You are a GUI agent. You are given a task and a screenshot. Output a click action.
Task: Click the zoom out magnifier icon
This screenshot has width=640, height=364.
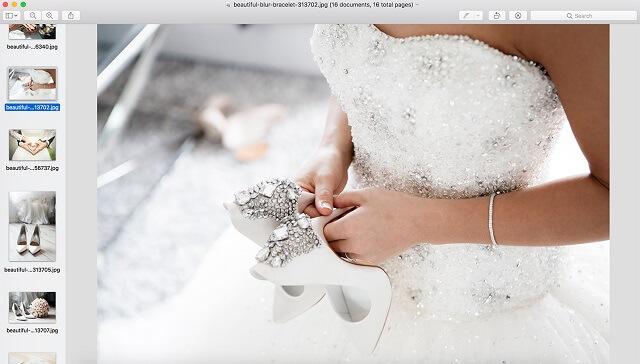coord(33,16)
